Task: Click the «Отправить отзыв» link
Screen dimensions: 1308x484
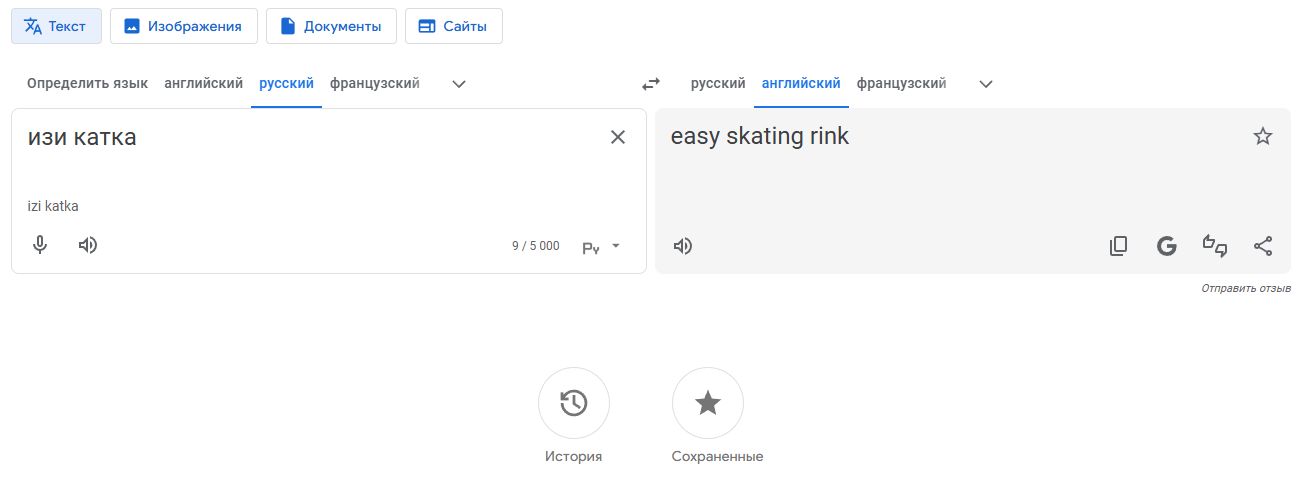Action: point(1246,288)
